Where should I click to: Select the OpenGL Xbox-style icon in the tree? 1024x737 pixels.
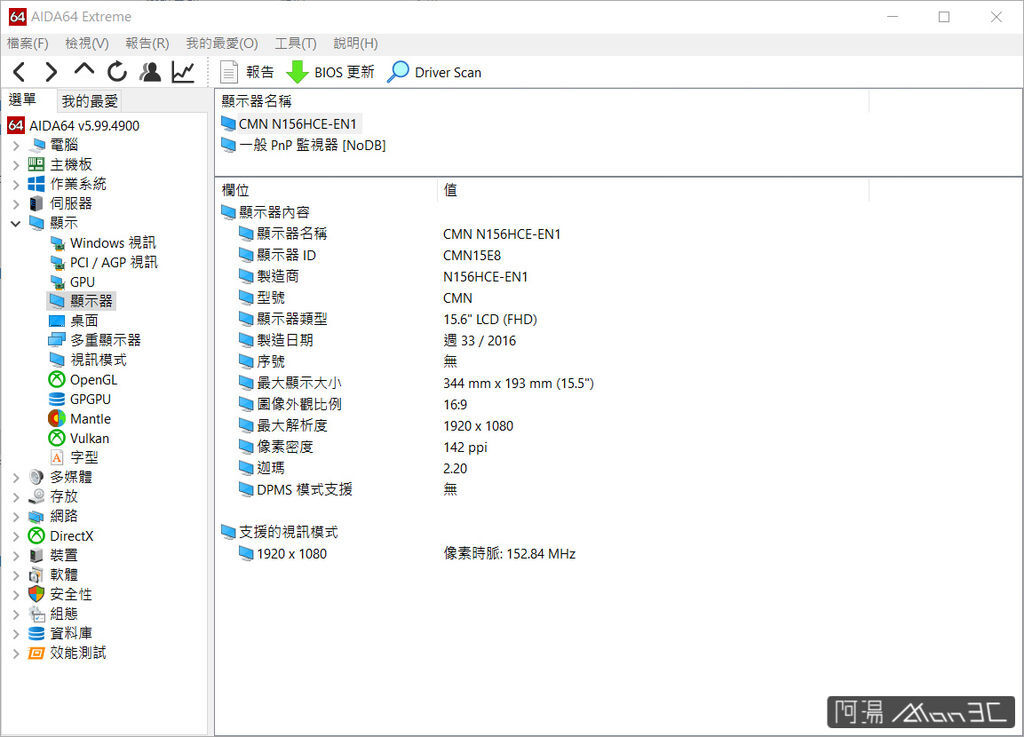point(57,379)
